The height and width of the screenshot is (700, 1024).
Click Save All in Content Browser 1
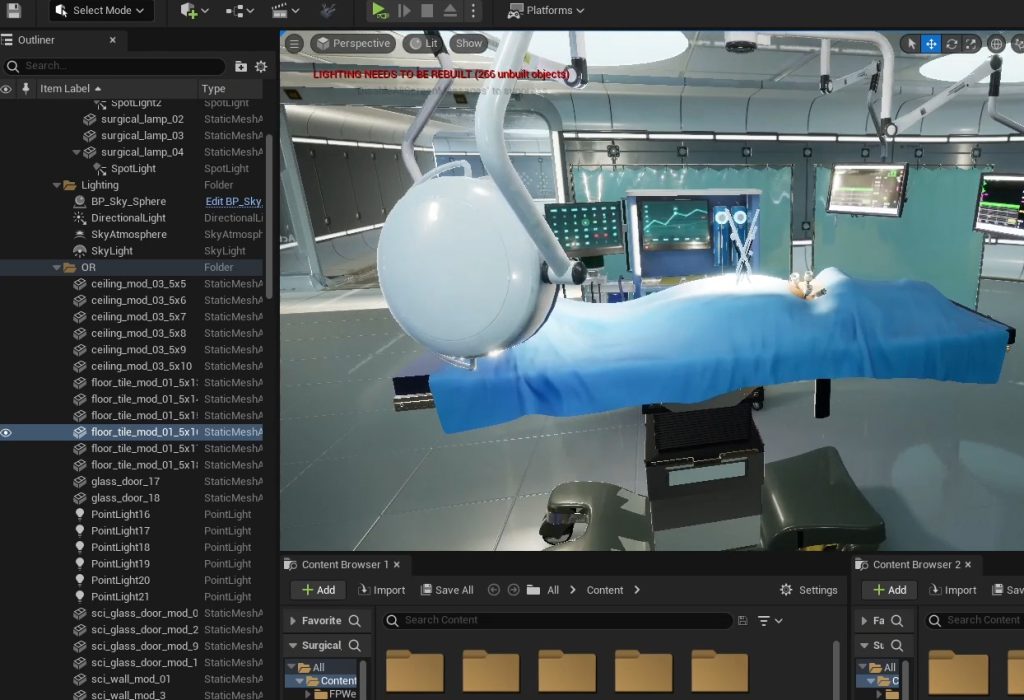(447, 590)
